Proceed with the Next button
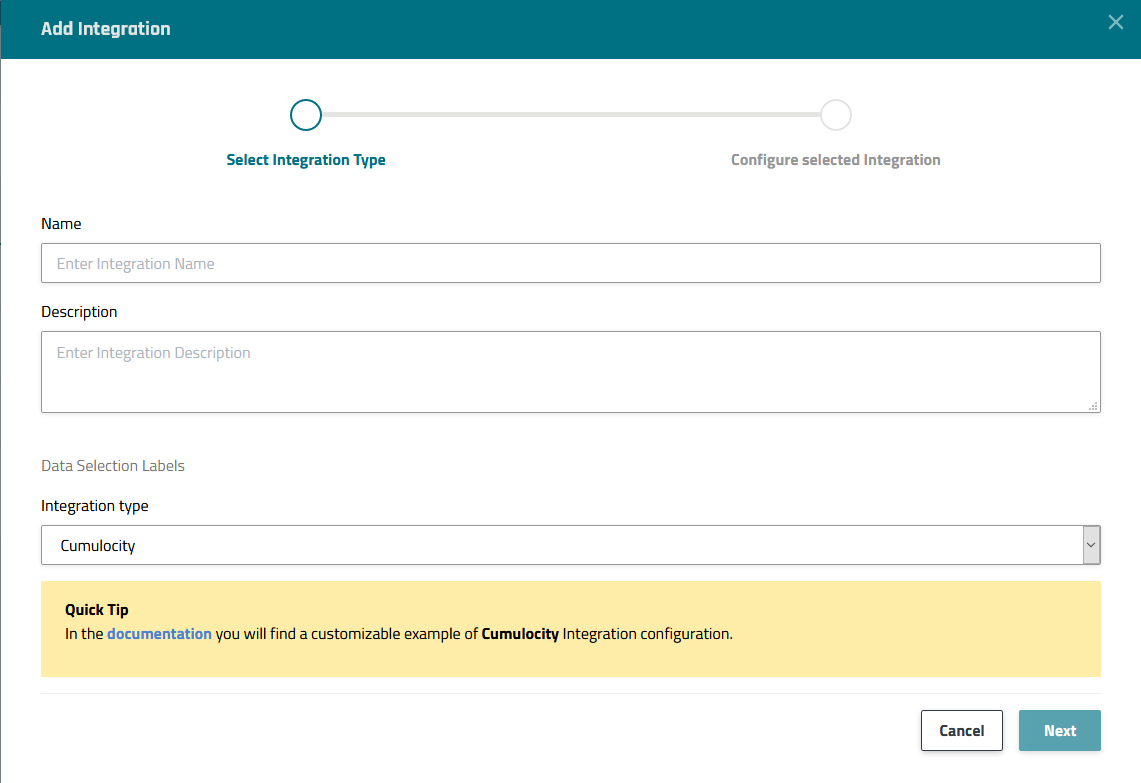The width and height of the screenshot is (1141, 783). pos(1059,731)
